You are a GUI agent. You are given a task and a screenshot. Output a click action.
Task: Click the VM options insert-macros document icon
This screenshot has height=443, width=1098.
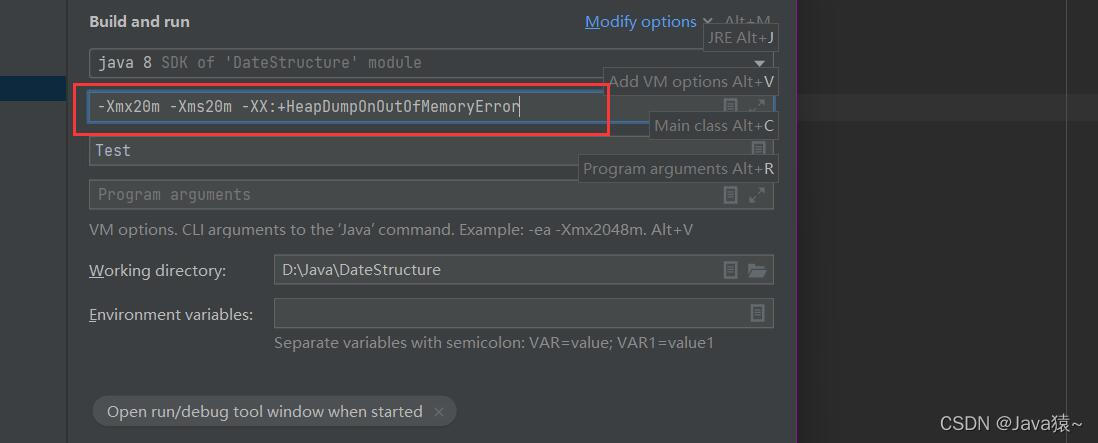pyautogui.click(x=730, y=106)
